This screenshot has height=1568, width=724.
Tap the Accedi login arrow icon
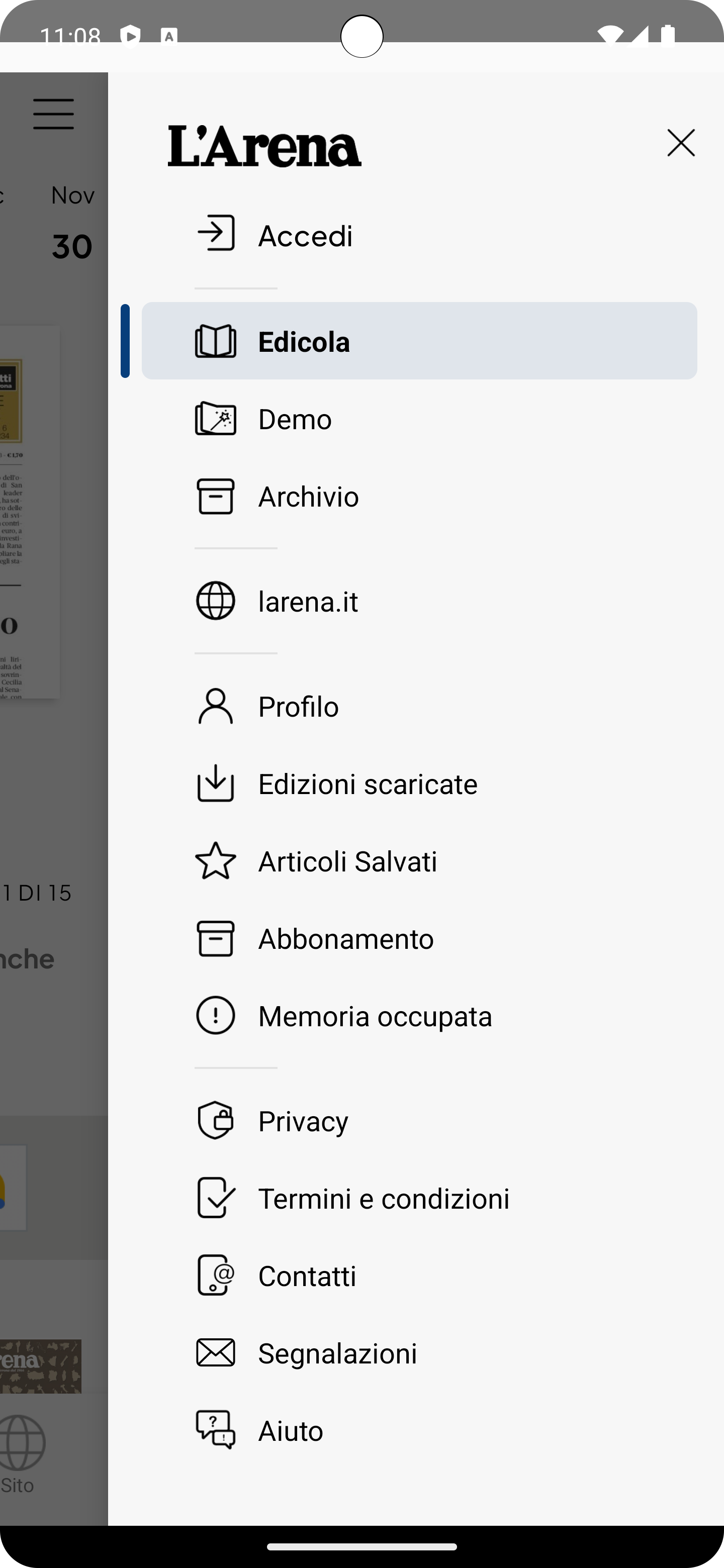tap(216, 233)
